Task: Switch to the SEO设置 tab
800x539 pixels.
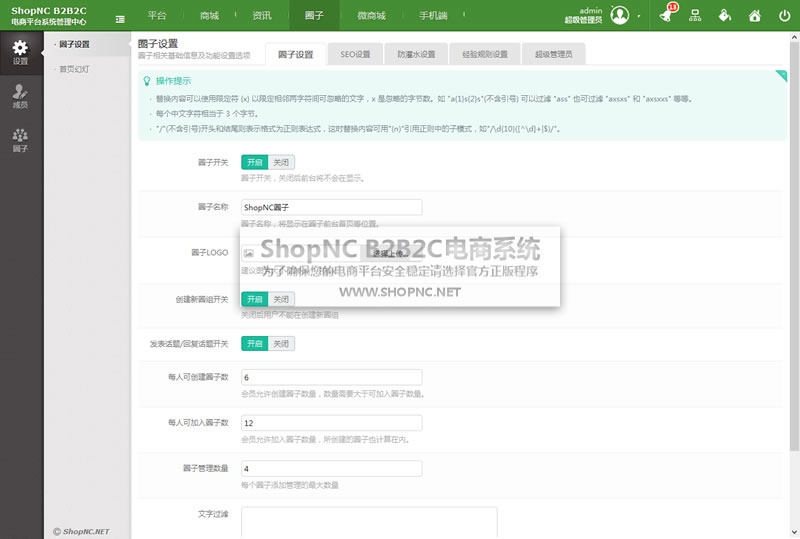Action: tap(355, 54)
